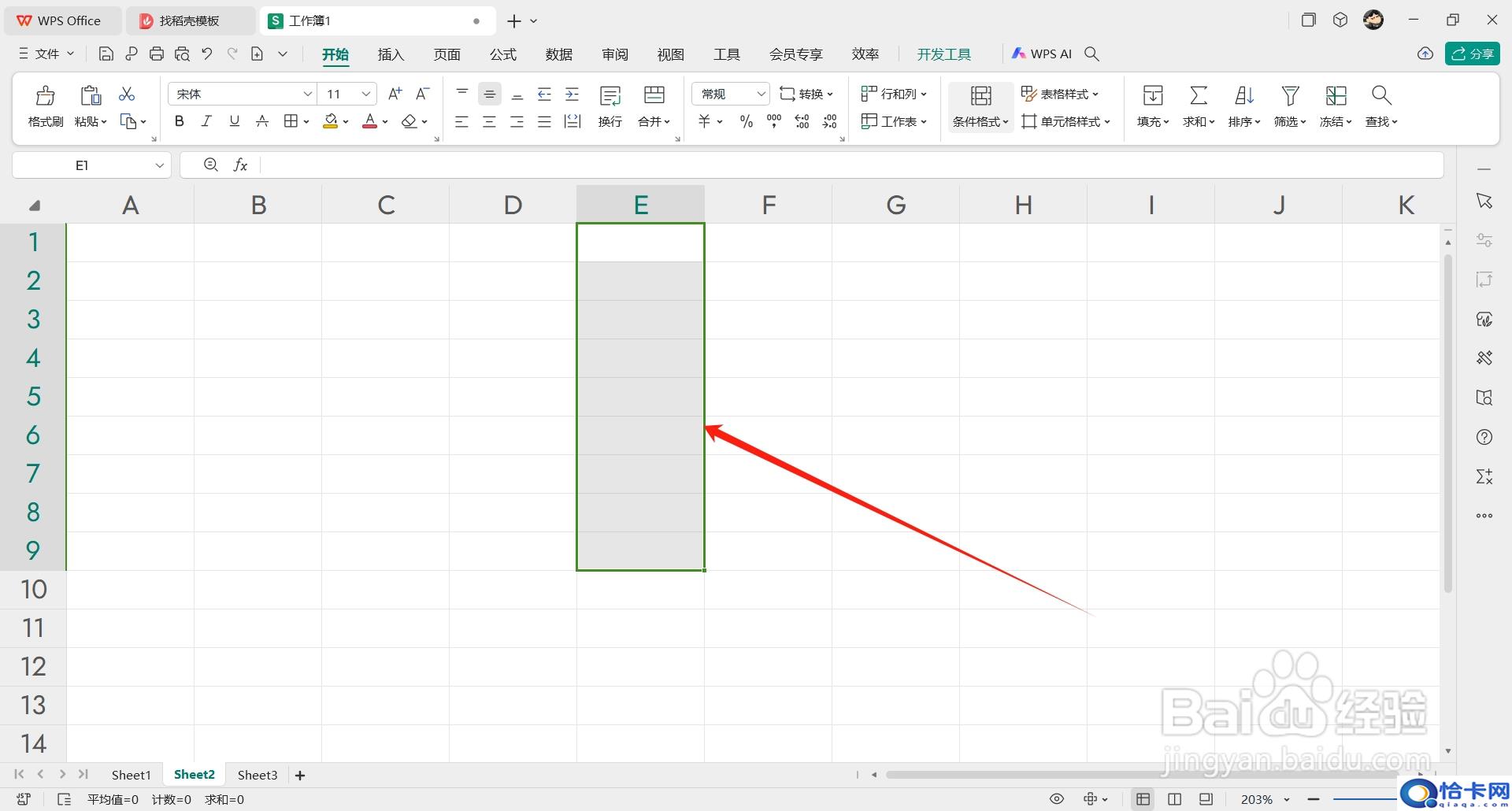Toggle Underline formatting
The width and height of the screenshot is (1512, 811).
click(x=234, y=121)
